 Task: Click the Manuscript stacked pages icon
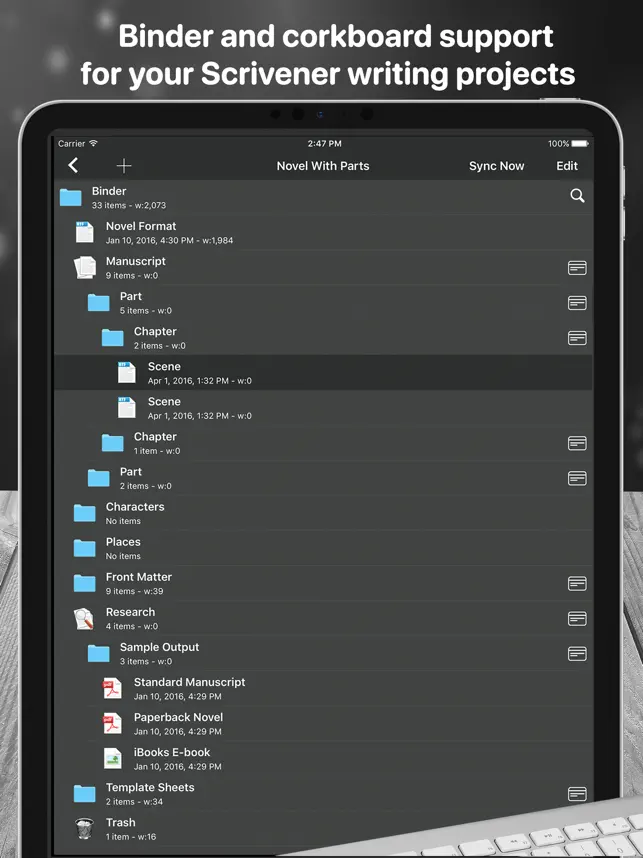coord(85,267)
